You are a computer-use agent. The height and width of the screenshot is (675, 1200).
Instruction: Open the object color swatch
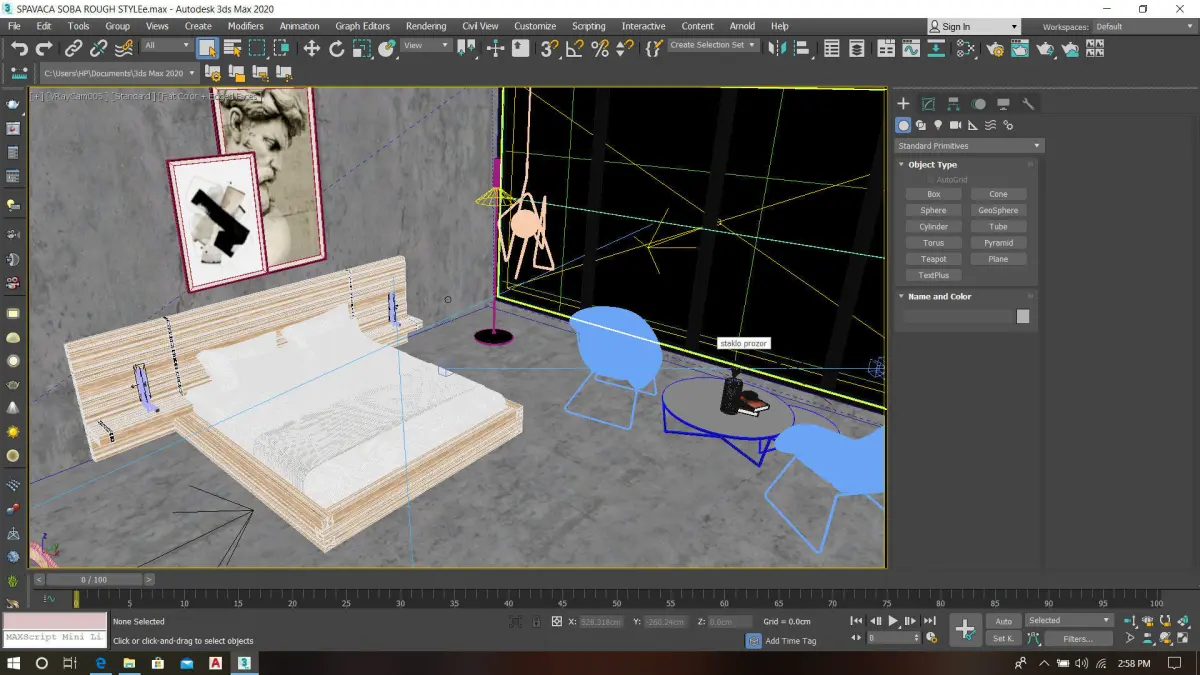(x=1022, y=316)
